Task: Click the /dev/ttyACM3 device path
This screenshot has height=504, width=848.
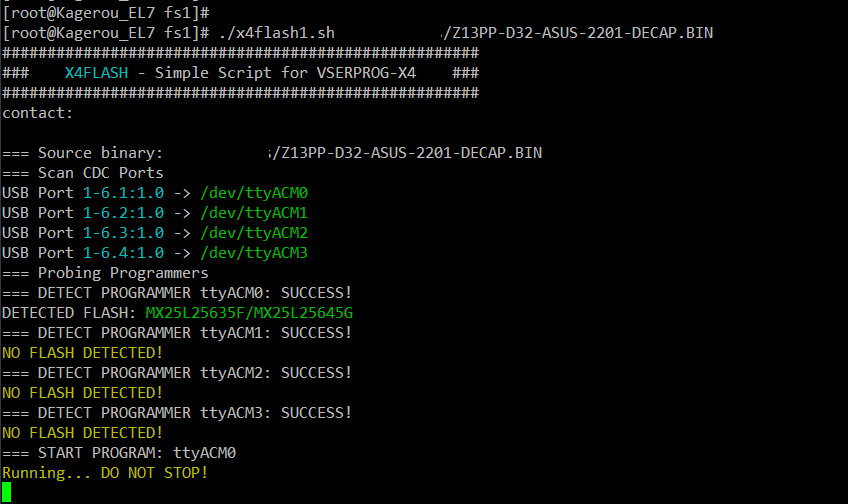Action: click(254, 253)
